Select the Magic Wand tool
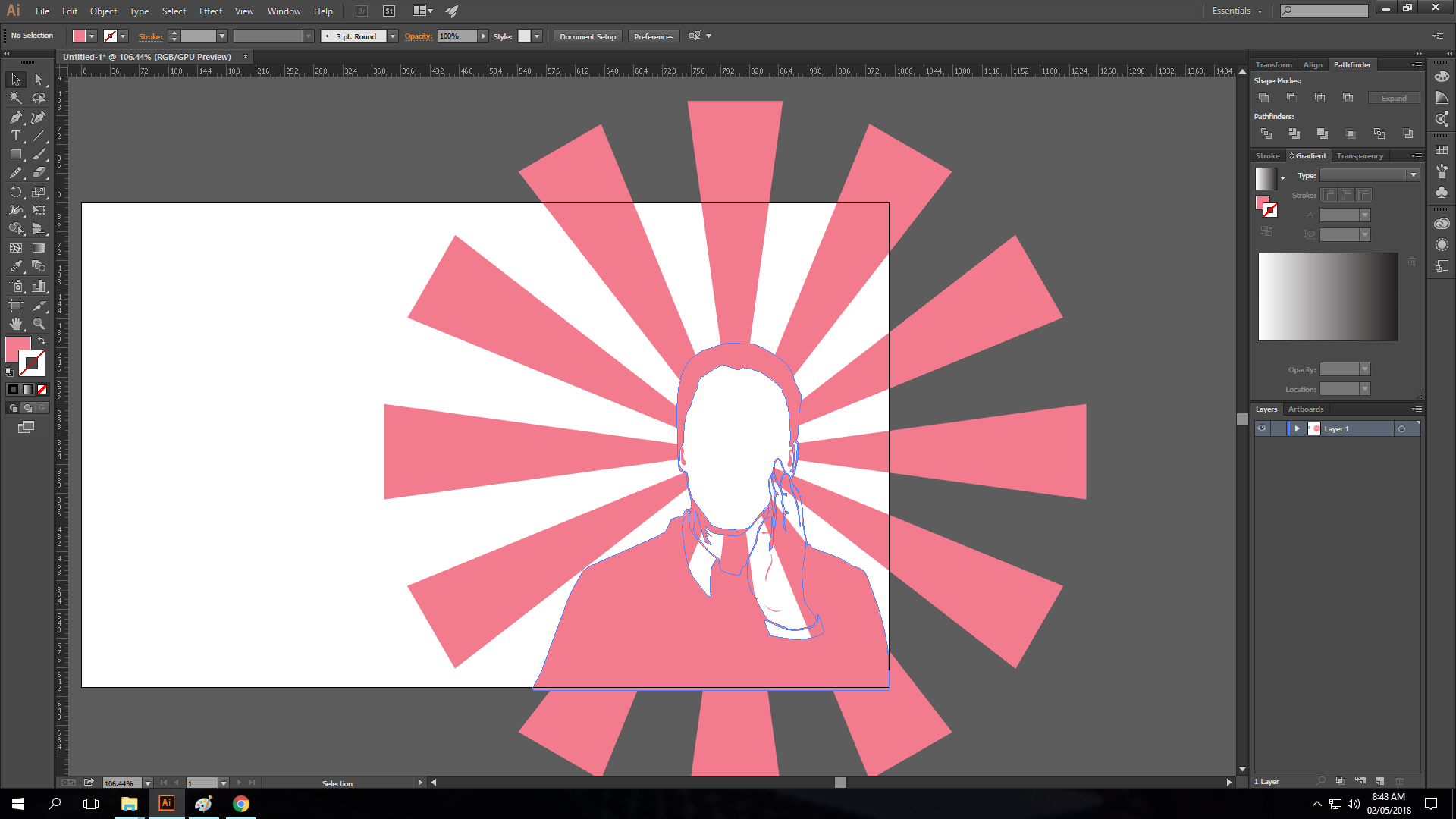This screenshot has height=819, width=1456. click(16, 99)
